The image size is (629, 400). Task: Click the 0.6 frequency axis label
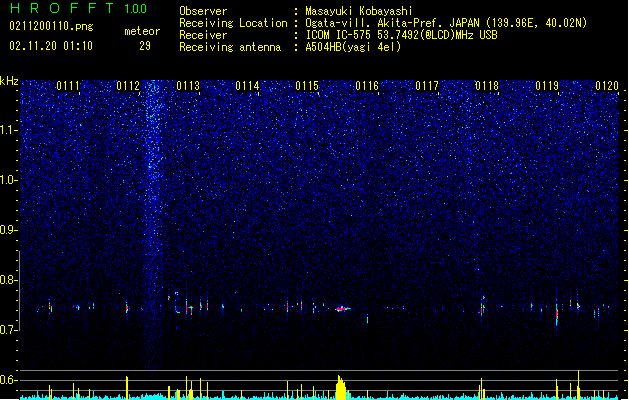coord(9,380)
